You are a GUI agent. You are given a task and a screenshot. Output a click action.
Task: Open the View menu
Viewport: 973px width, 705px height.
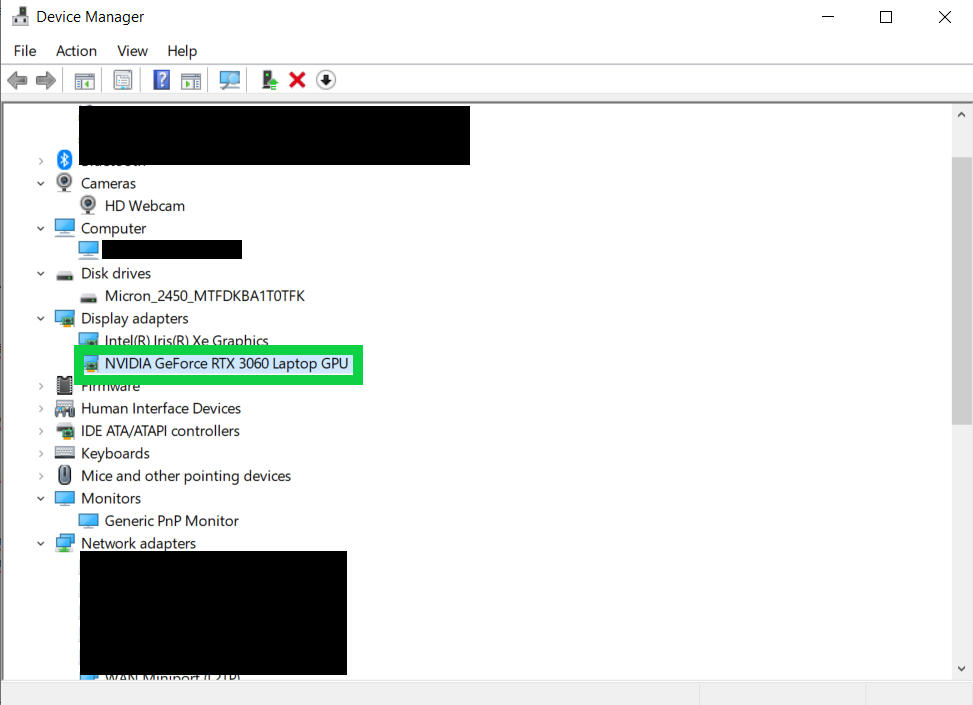[x=132, y=51]
